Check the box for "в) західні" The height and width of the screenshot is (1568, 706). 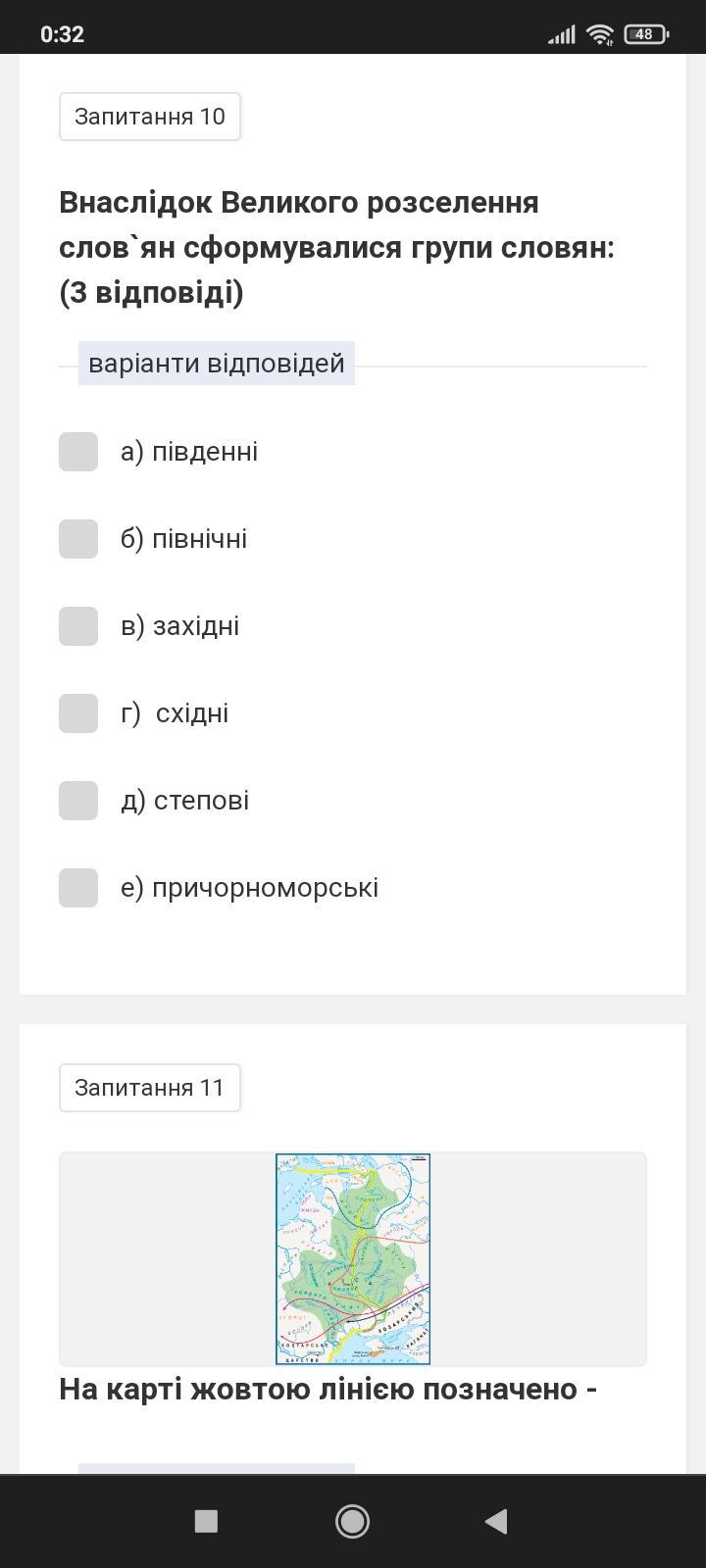[x=78, y=626]
